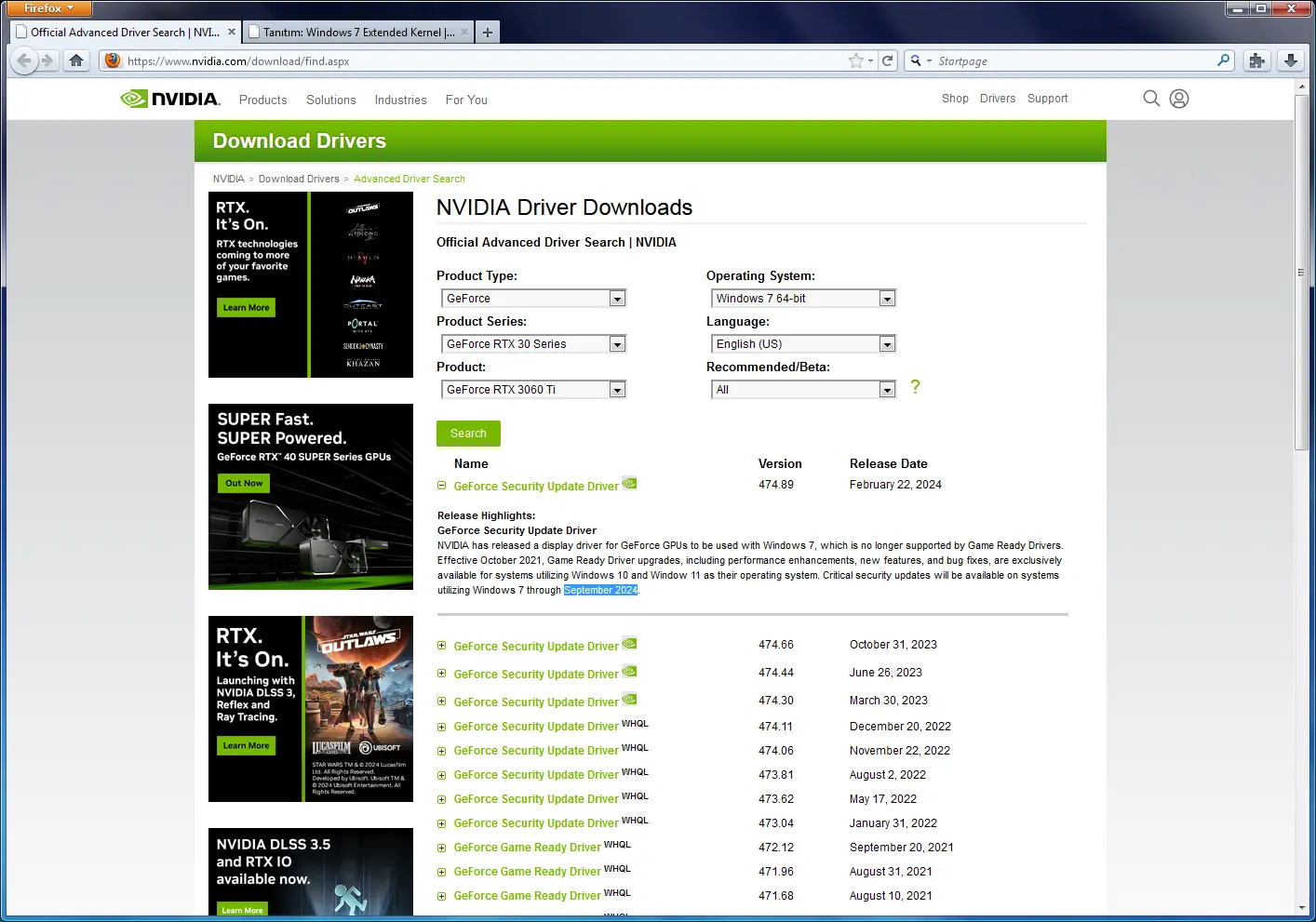Expand the 474.11 driver row
Viewport: 1316px width, 922px height.
[x=442, y=727]
